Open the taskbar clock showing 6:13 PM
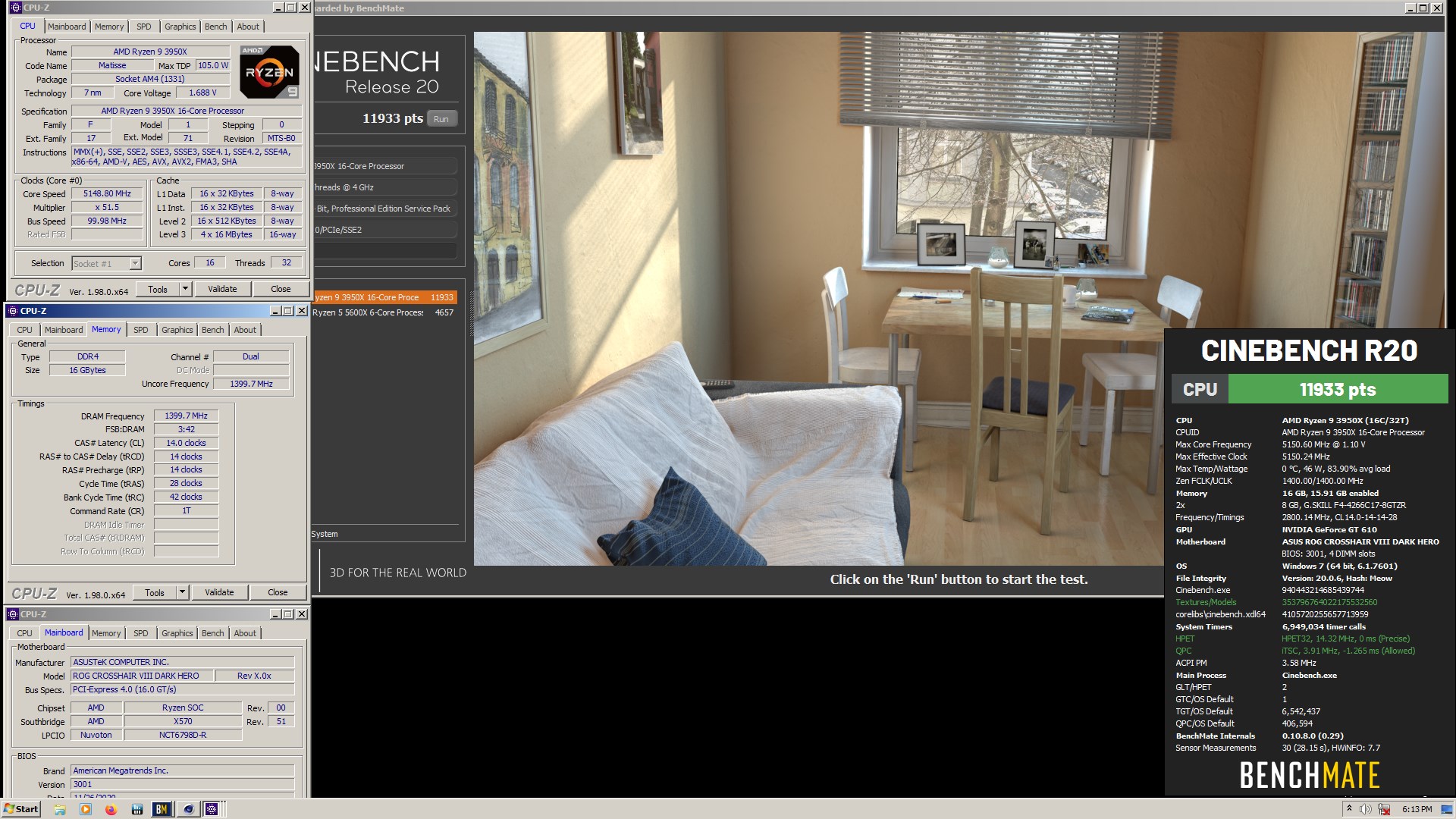Image resolution: width=1456 pixels, height=819 pixels. (x=1417, y=809)
